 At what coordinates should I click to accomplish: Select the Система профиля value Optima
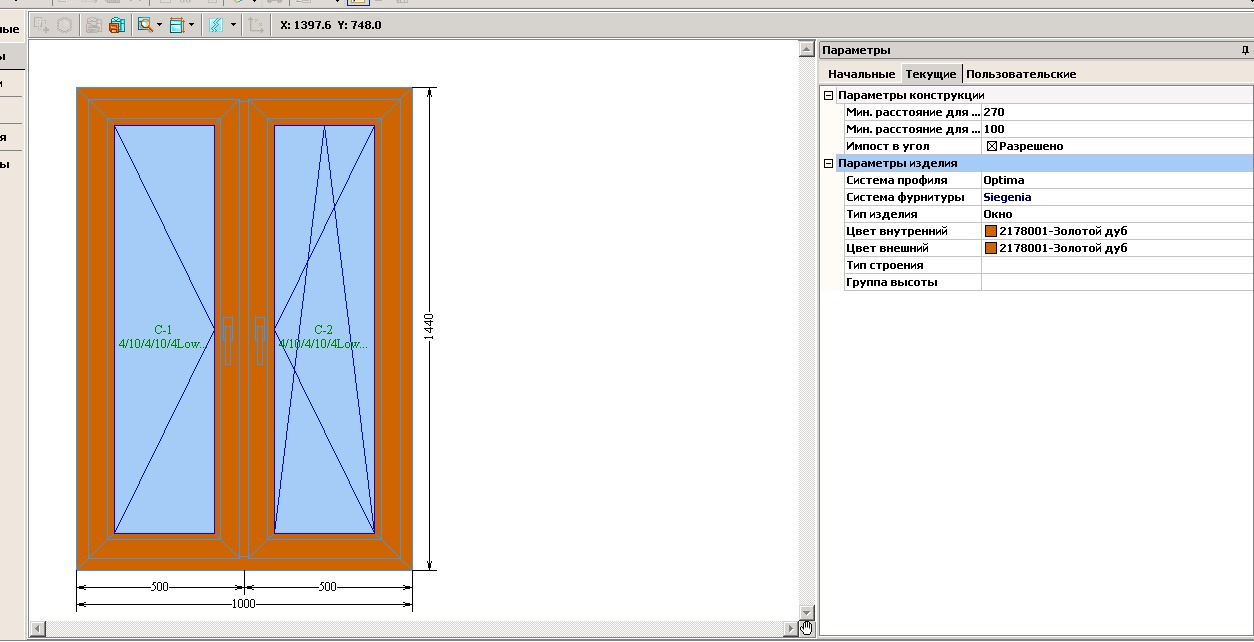pos(1116,180)
